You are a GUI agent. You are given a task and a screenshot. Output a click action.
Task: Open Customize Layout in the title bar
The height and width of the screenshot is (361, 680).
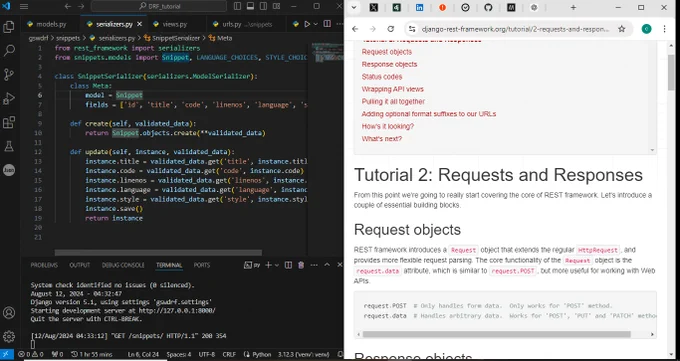[x=276, y=6]
